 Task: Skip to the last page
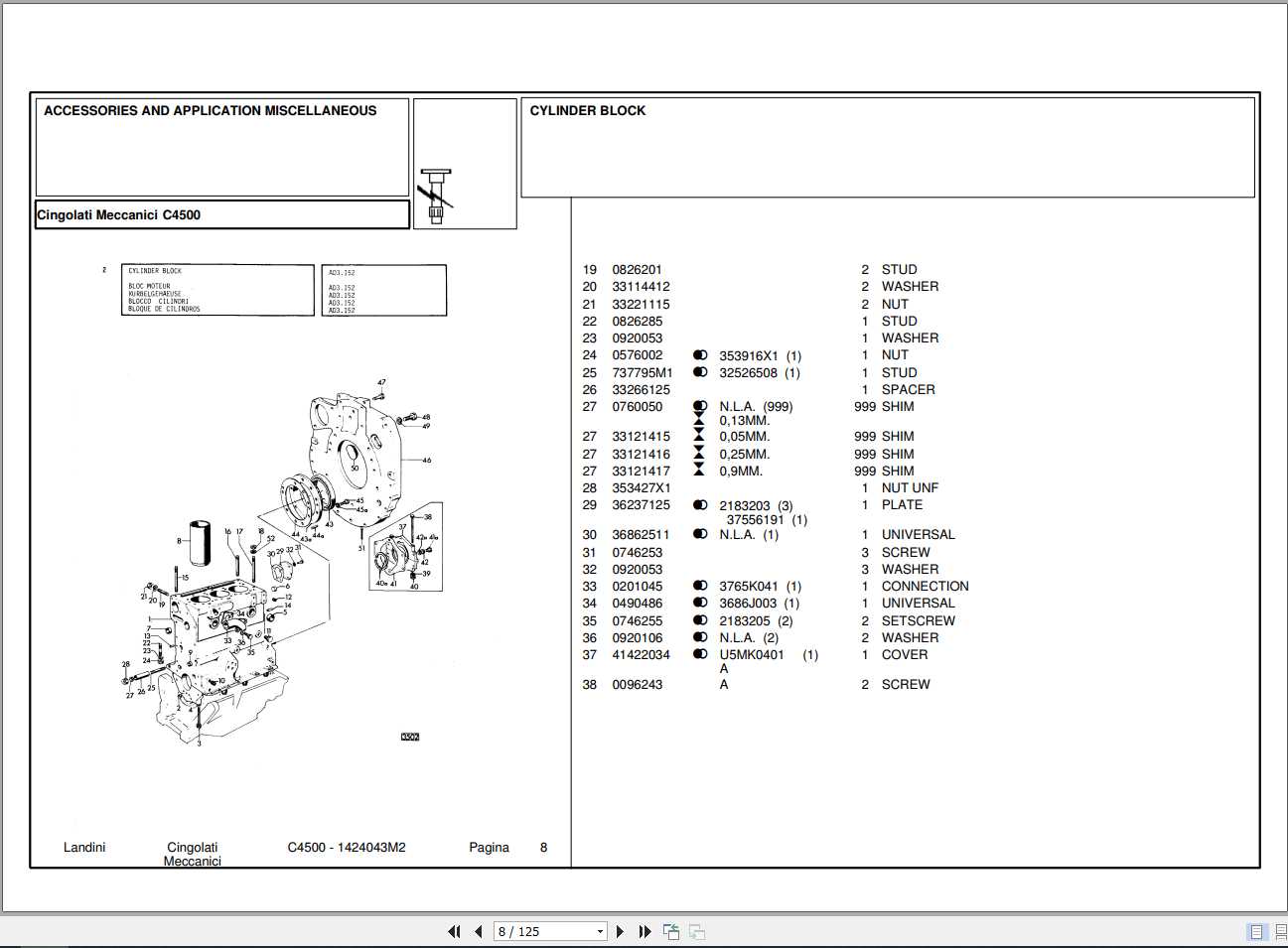pyautogui.click(x=644, y=931)
